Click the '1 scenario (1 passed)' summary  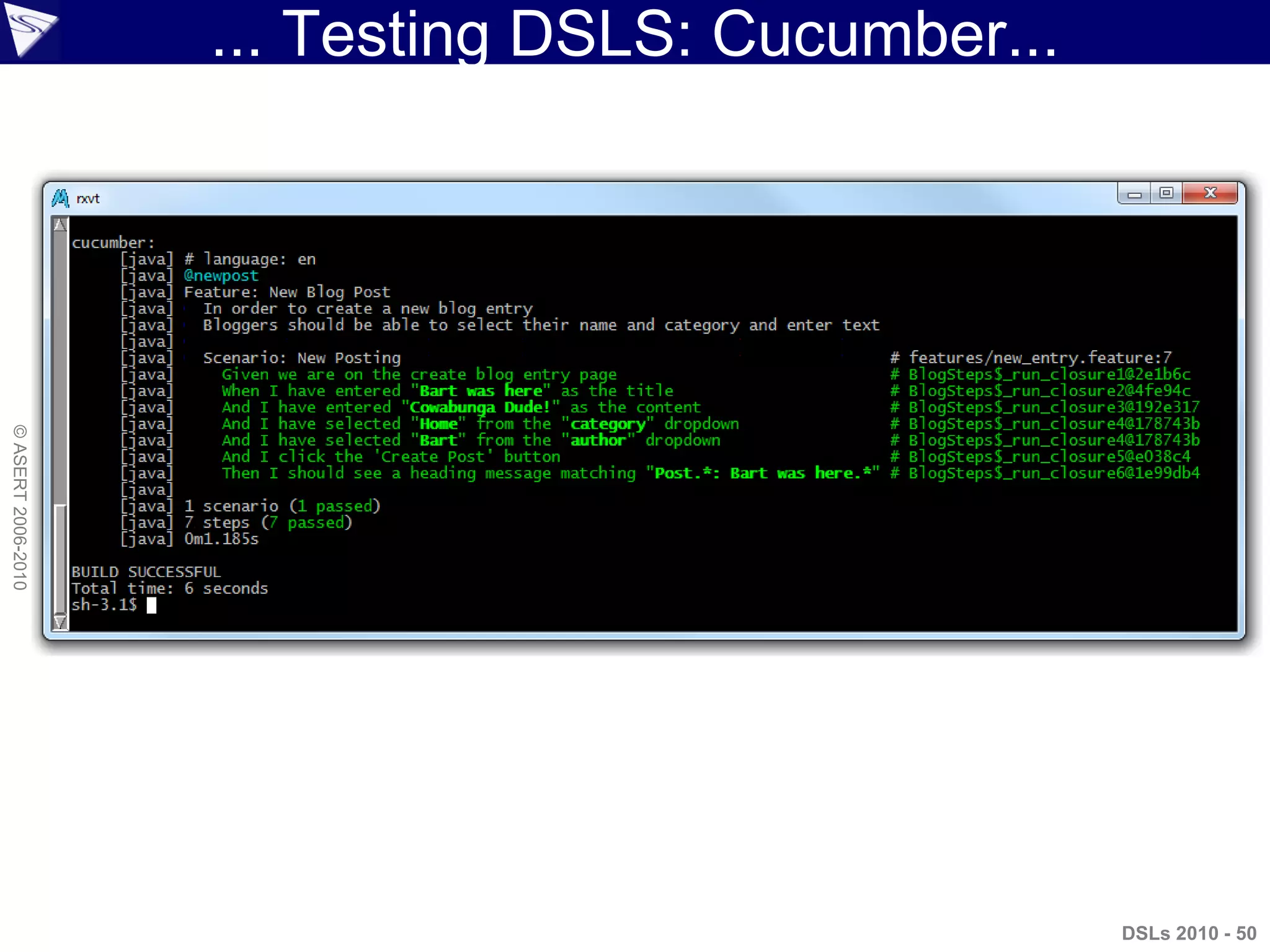282,506
